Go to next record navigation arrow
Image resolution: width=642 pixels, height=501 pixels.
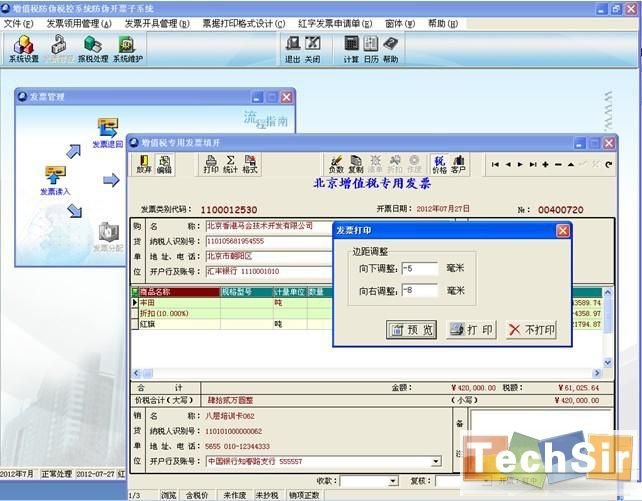520,165
